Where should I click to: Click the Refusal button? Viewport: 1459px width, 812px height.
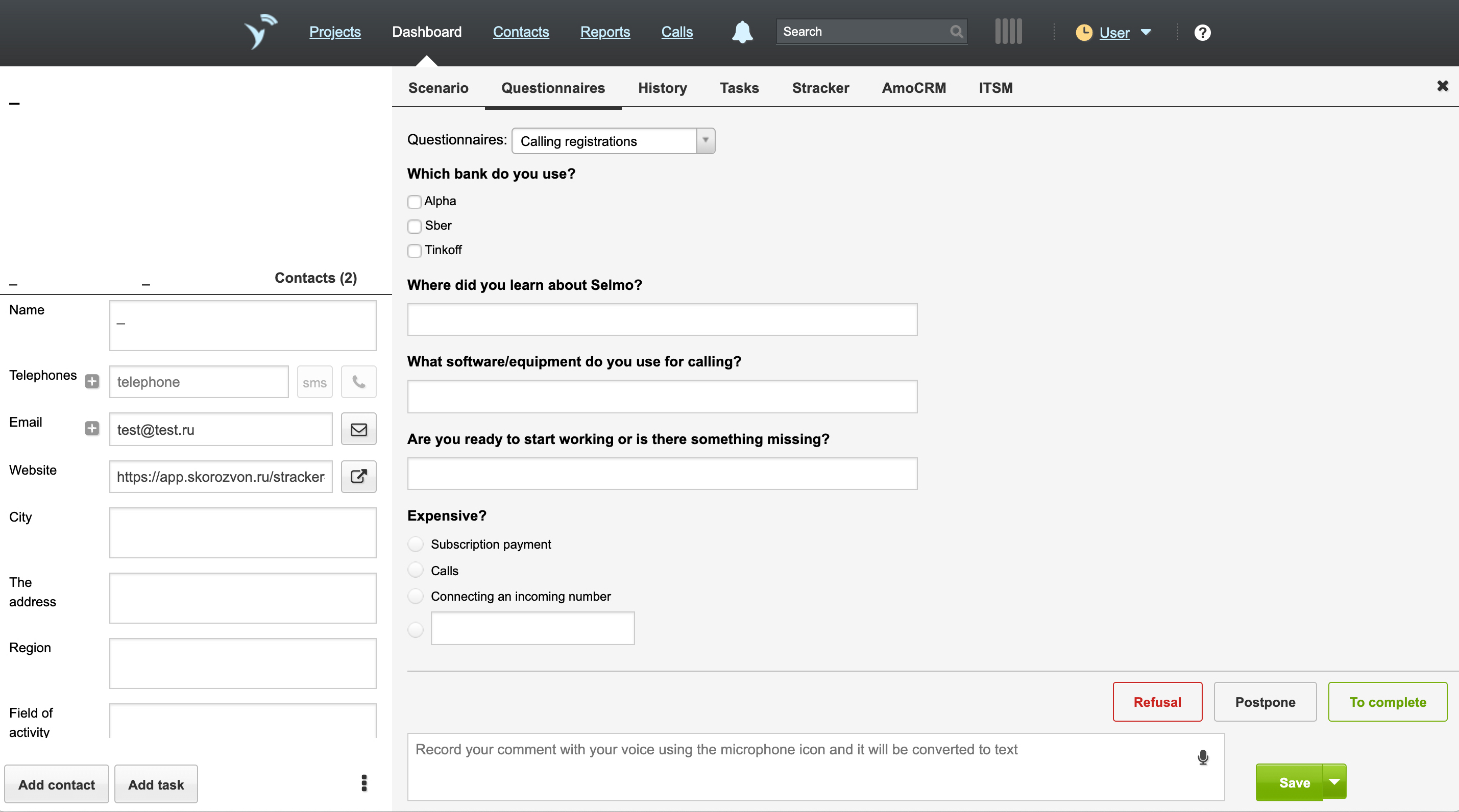[x=1157, y=702]
